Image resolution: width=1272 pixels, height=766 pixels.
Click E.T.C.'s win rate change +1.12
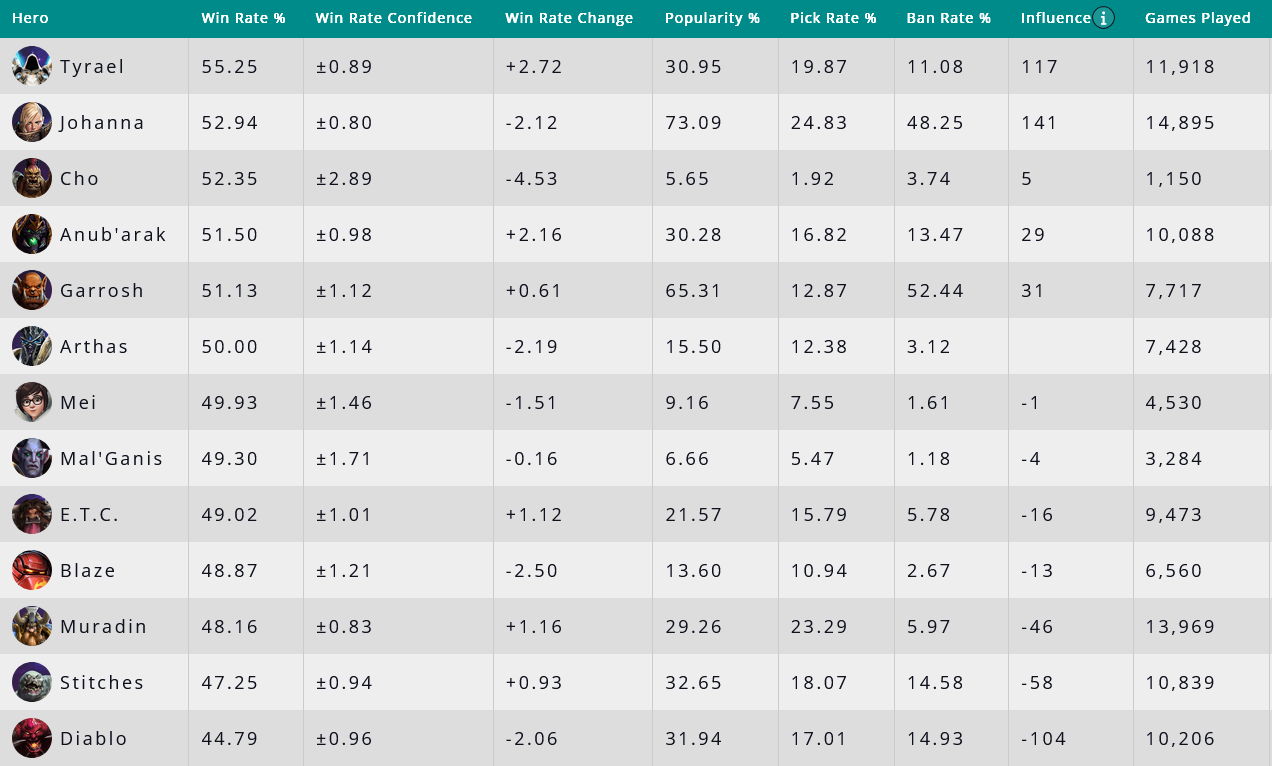click(x=534, y=515)
